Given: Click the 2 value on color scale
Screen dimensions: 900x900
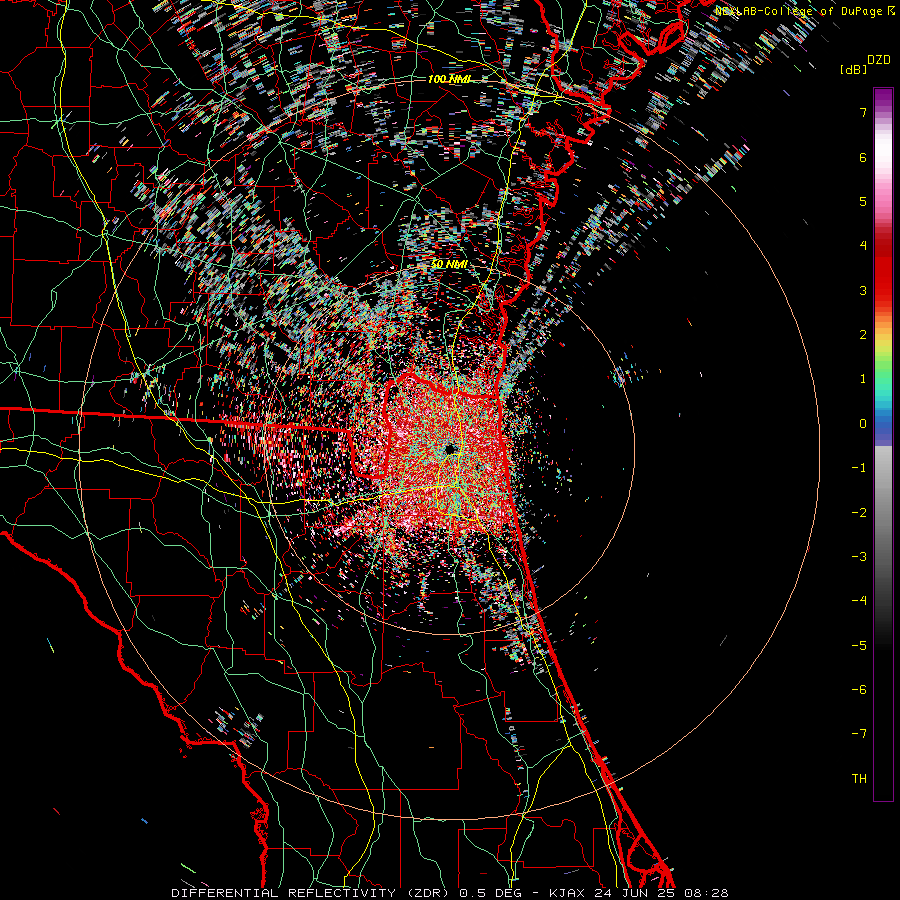Looking at the screenshot, I should point(863,335).
